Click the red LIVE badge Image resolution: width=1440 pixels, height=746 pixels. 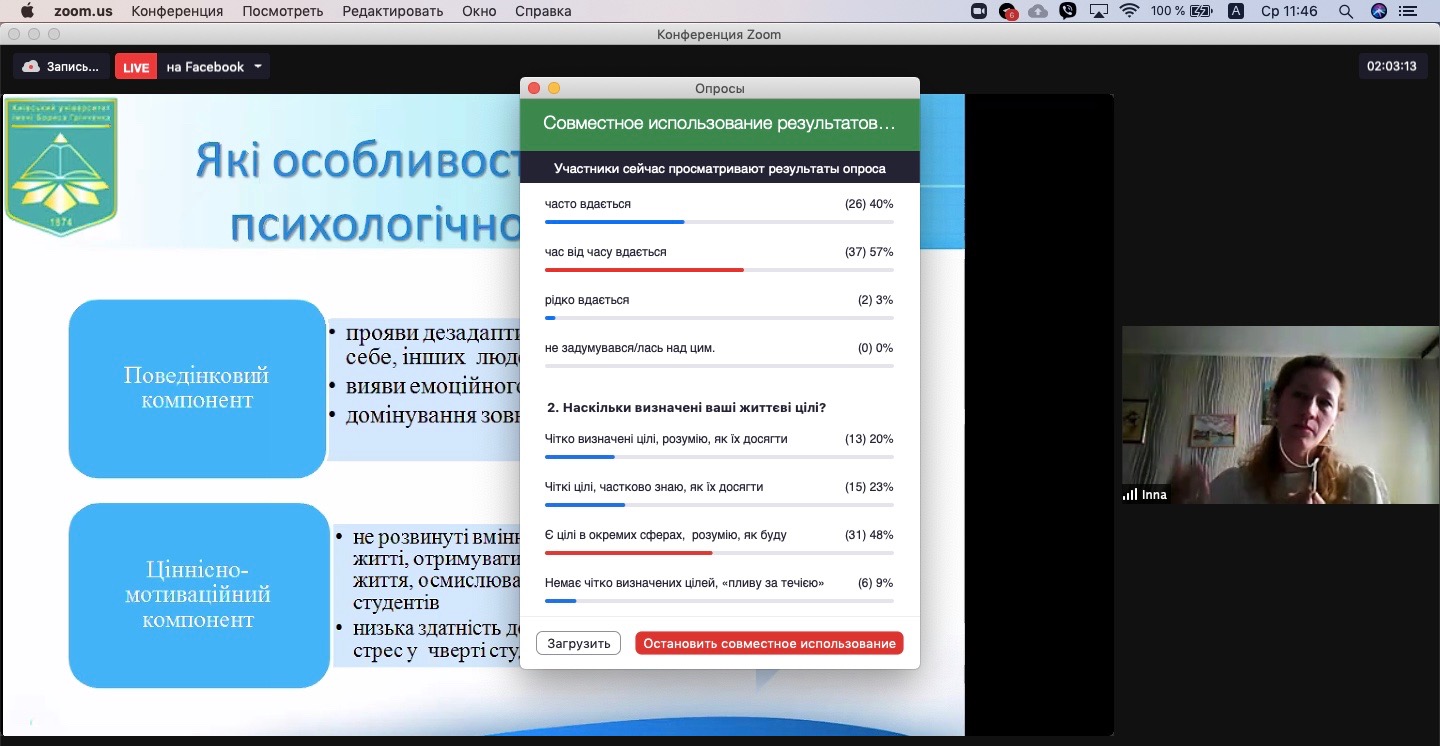coord(136,67)
